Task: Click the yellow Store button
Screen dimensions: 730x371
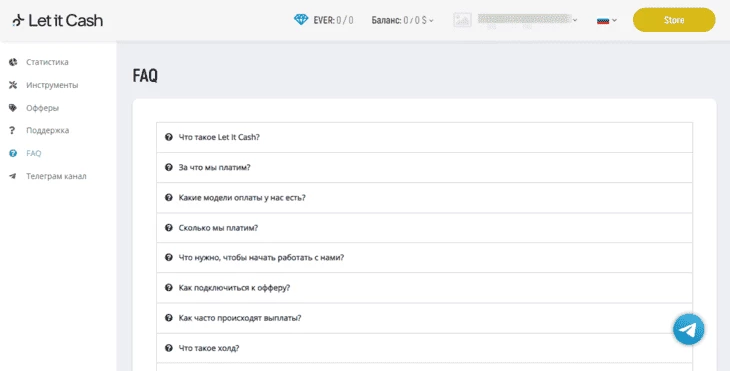Action: (674, 20)
